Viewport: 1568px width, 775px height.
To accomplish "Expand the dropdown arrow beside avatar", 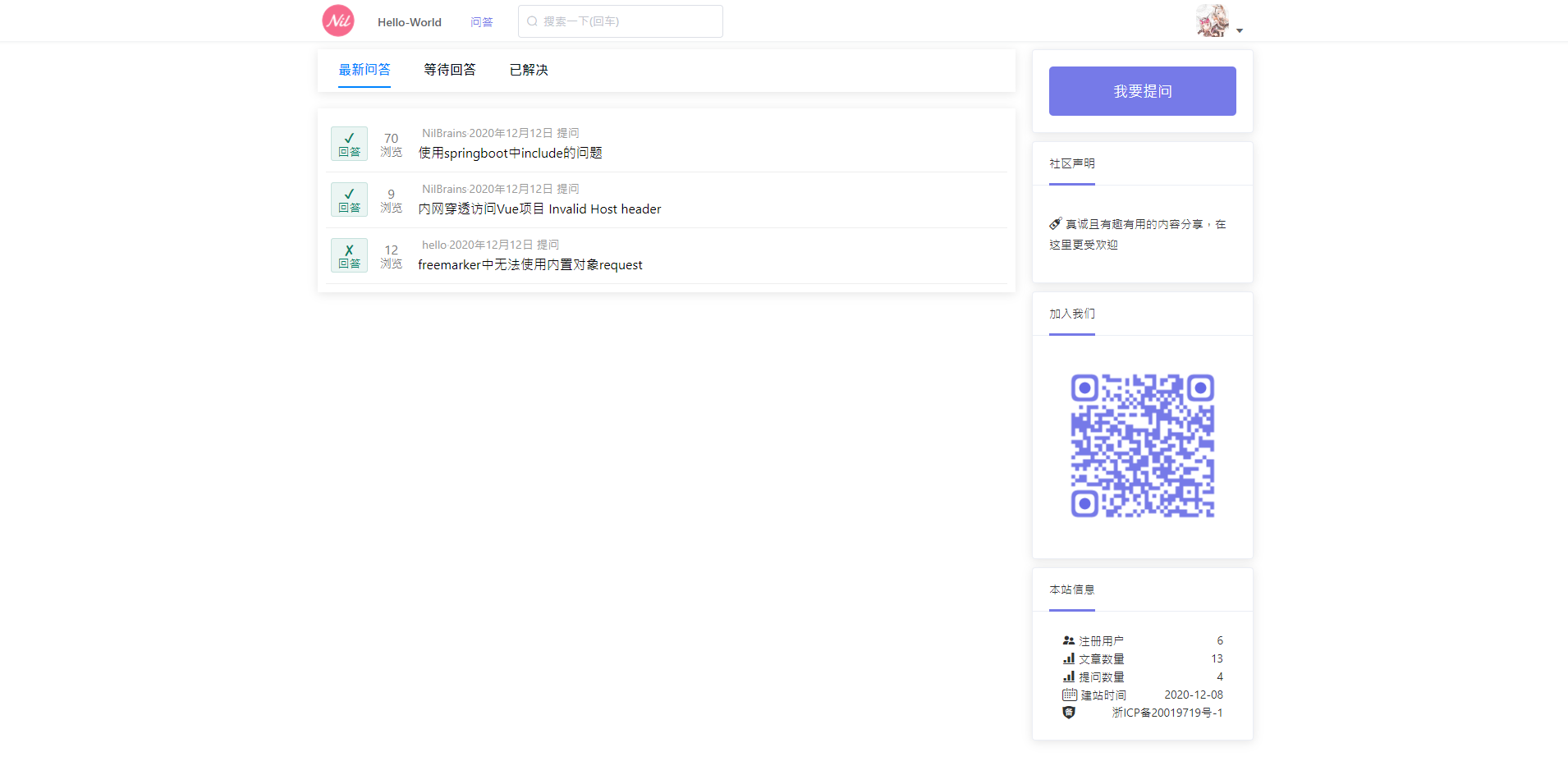I will pos(1240,31).
